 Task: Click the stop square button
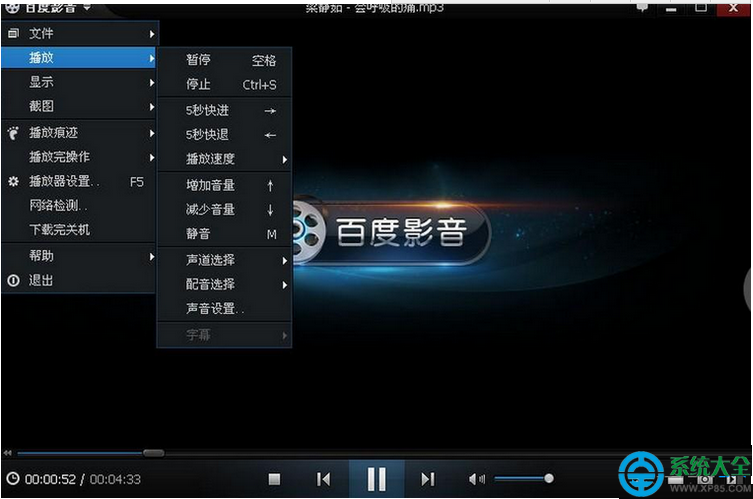[x=274, y=479]
